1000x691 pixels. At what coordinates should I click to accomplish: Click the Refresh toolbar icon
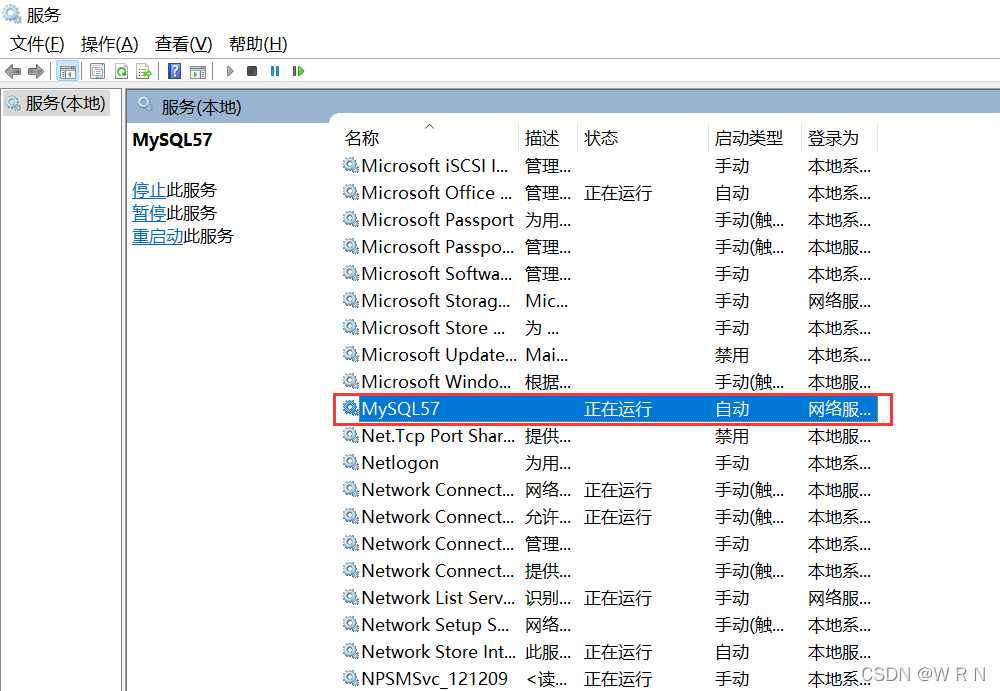(121, 71)
